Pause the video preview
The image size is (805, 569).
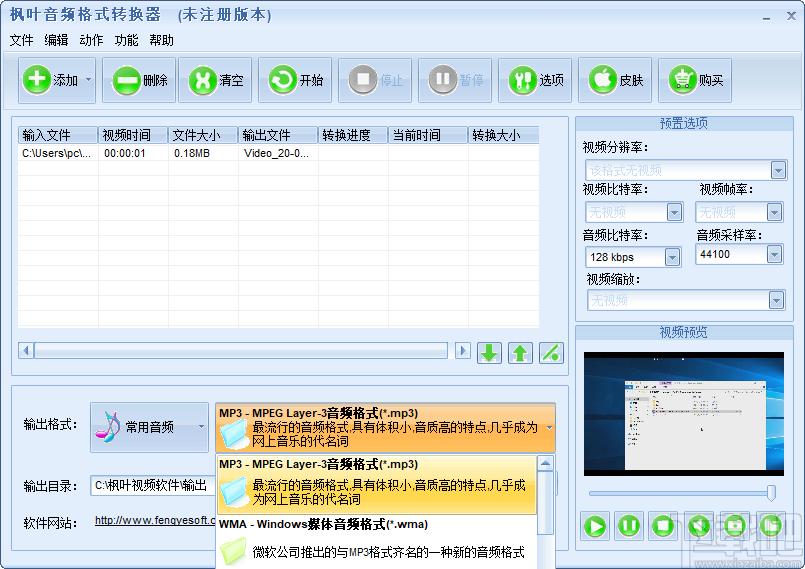point(629,526)
